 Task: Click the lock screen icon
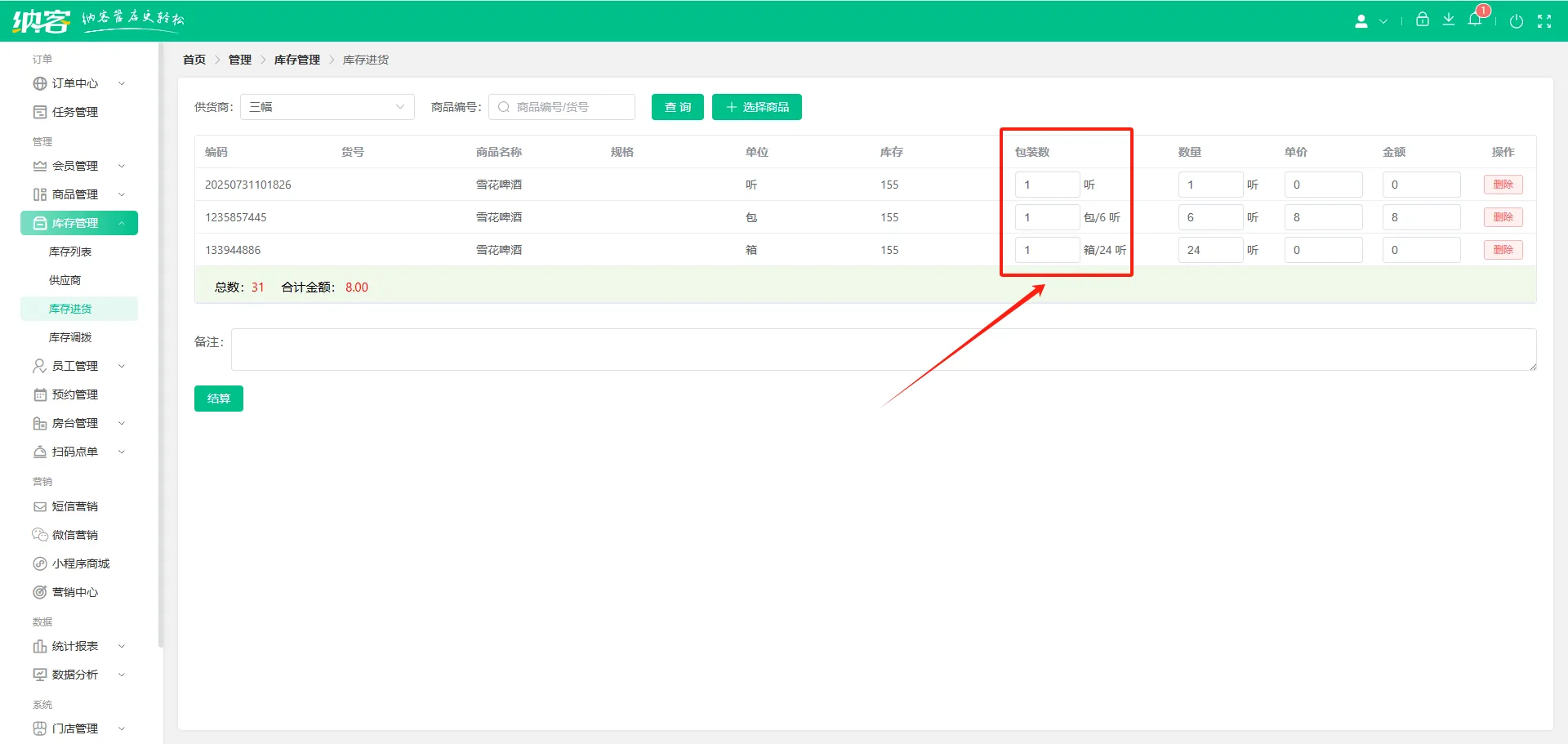[x=1423, y=20]
